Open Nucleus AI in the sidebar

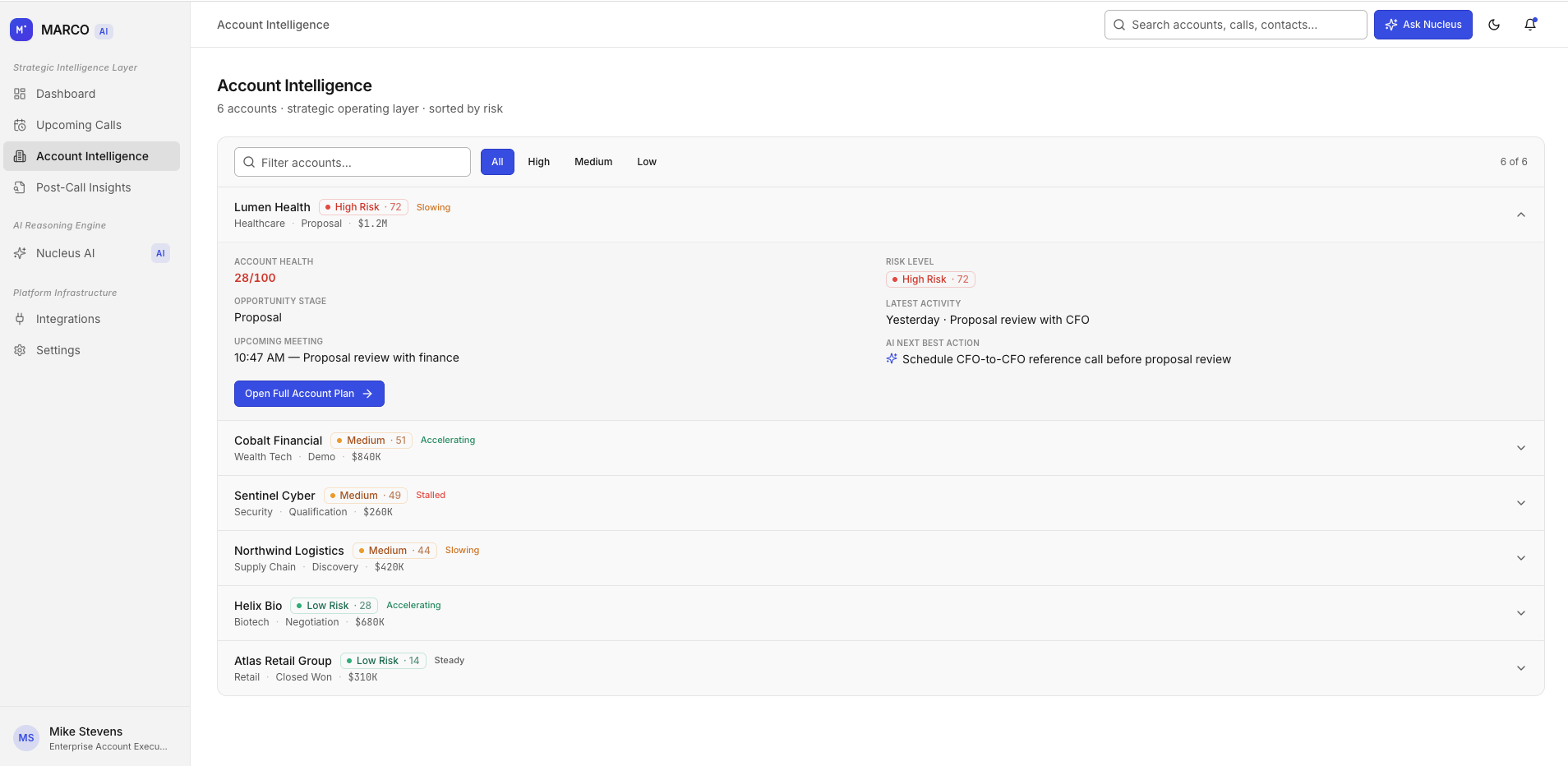click(x=91, y=253)
